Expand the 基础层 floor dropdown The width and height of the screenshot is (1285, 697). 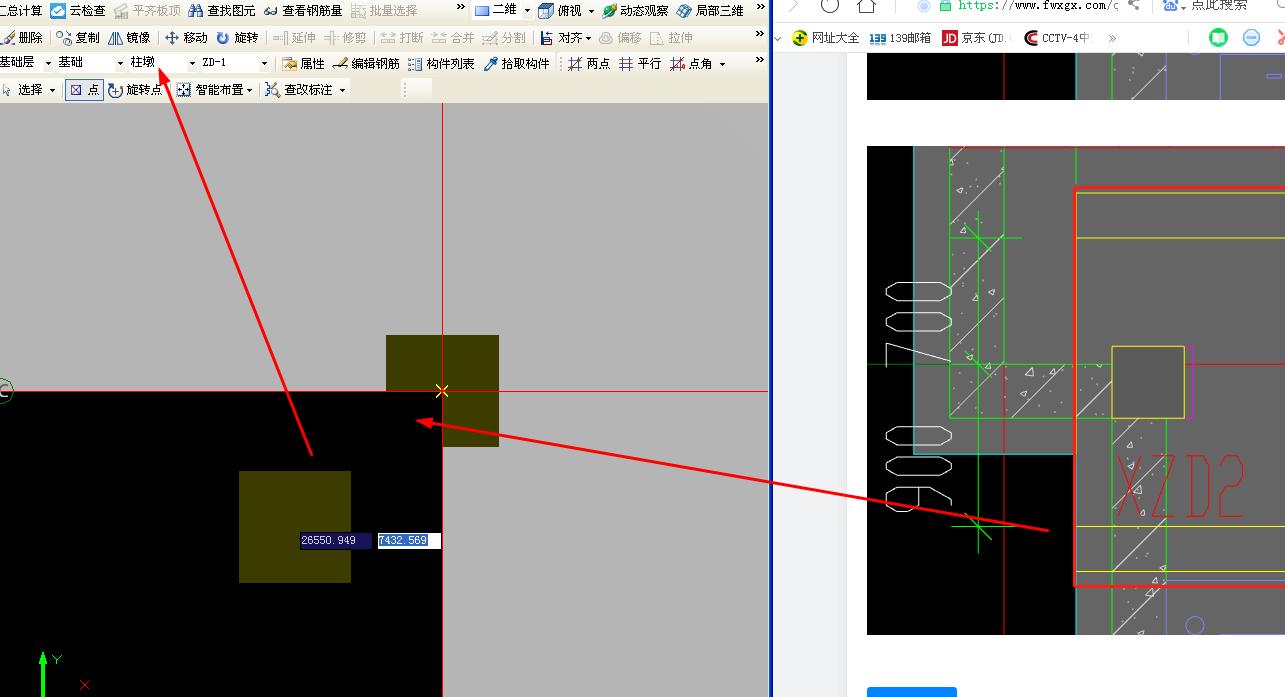tap(48, 63)
